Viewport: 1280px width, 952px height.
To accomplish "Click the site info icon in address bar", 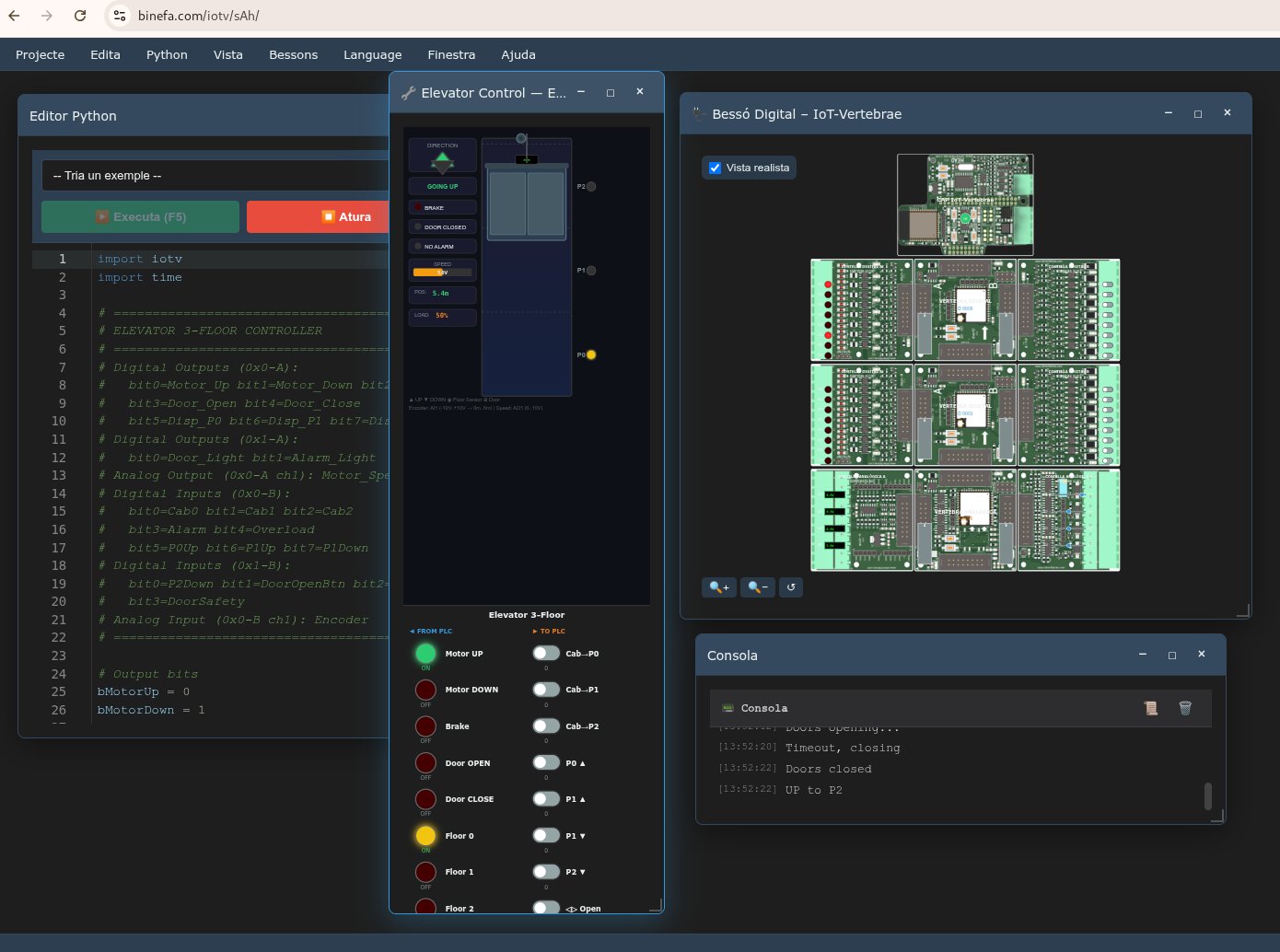I will tap(119, 16).
